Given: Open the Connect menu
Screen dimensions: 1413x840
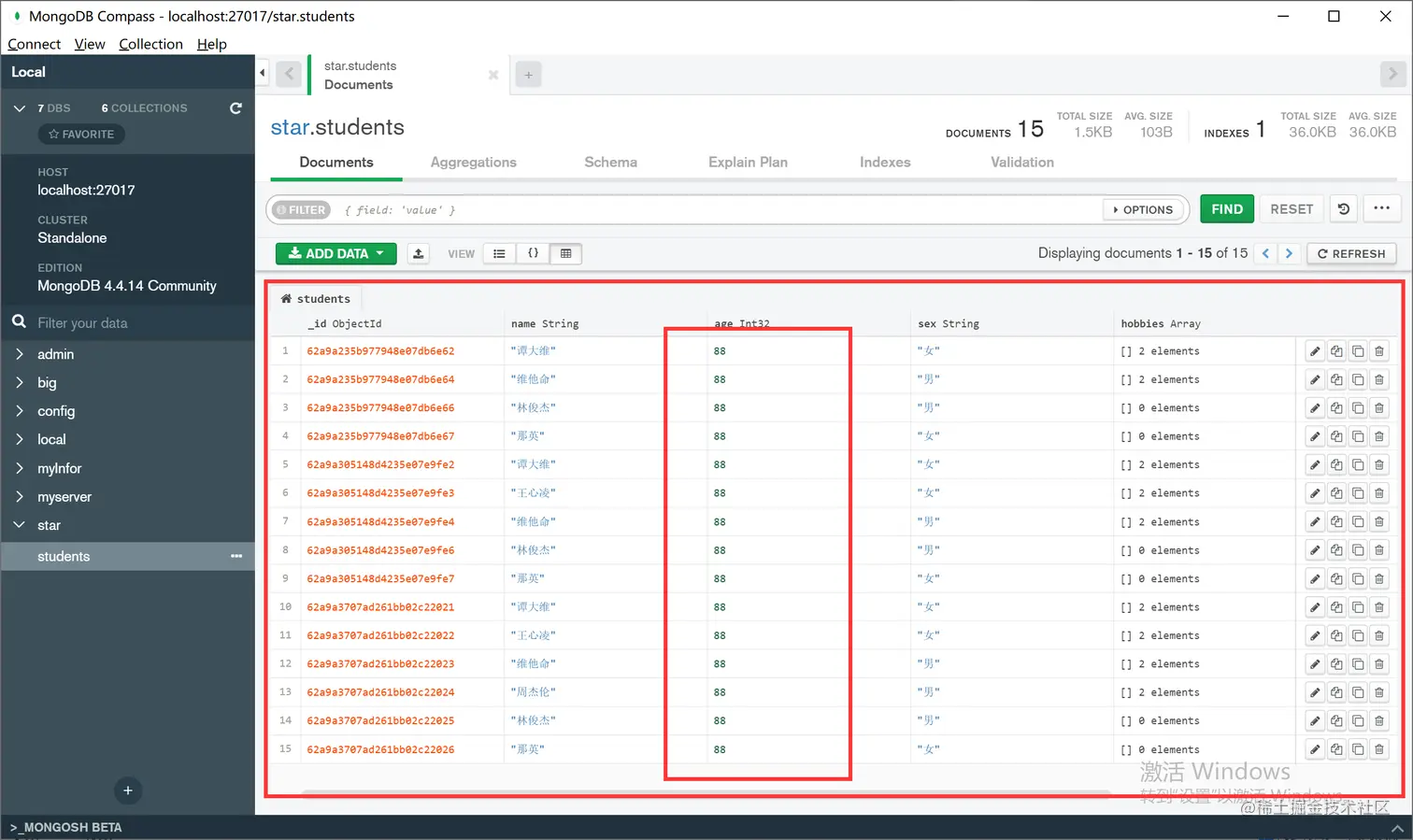Looking at the screenshot, I should [34, 44].
